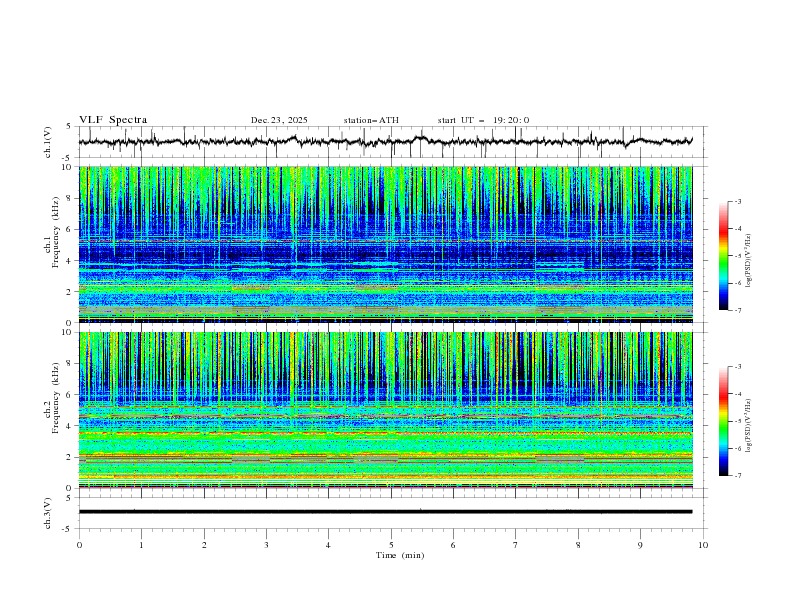Click time axis tick label "10"
The width and height of the screenshot is (792, 612).
[703, 545]
